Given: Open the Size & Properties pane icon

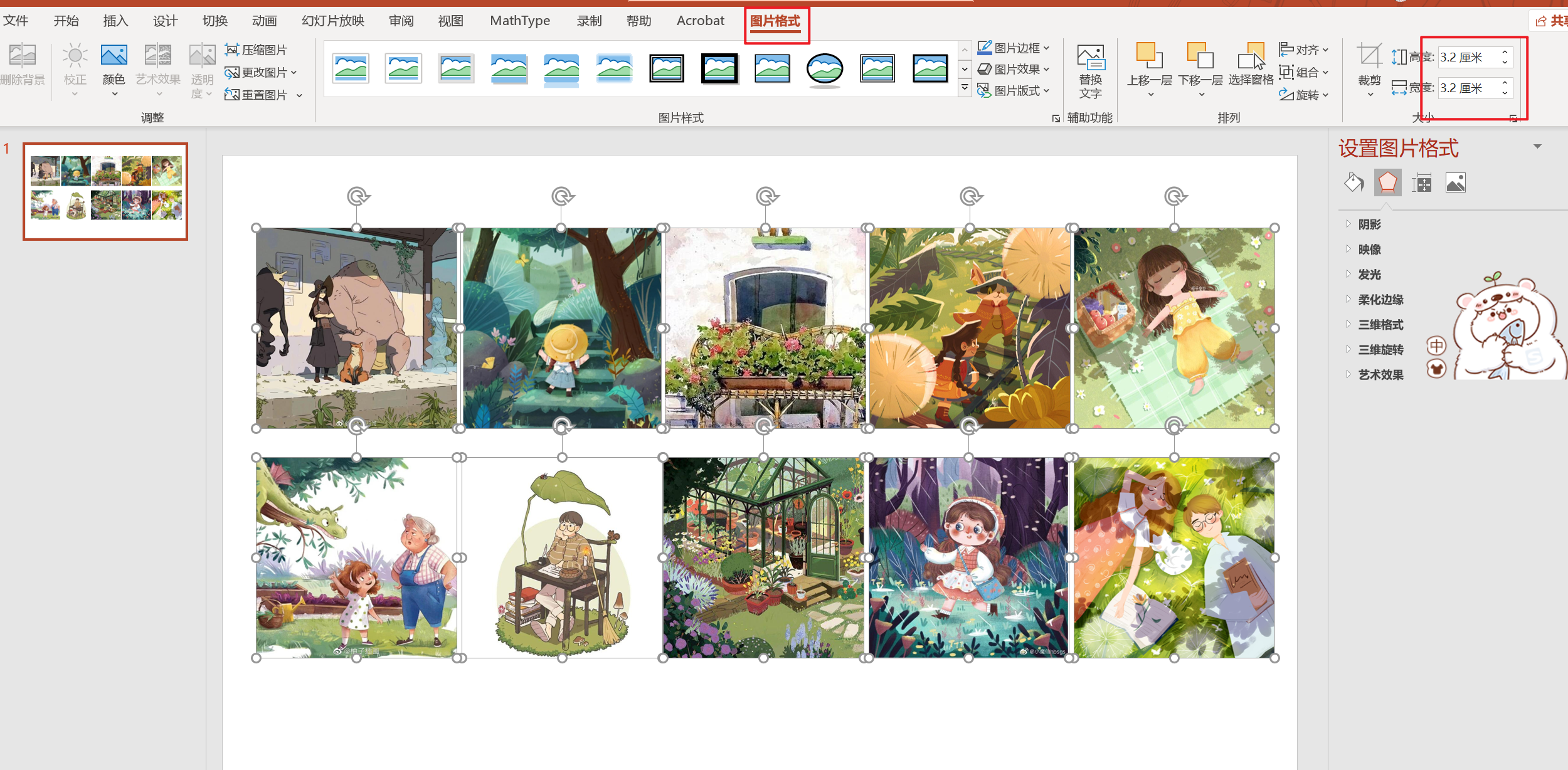Looking at the screenshot, I should click(1421, 183).
